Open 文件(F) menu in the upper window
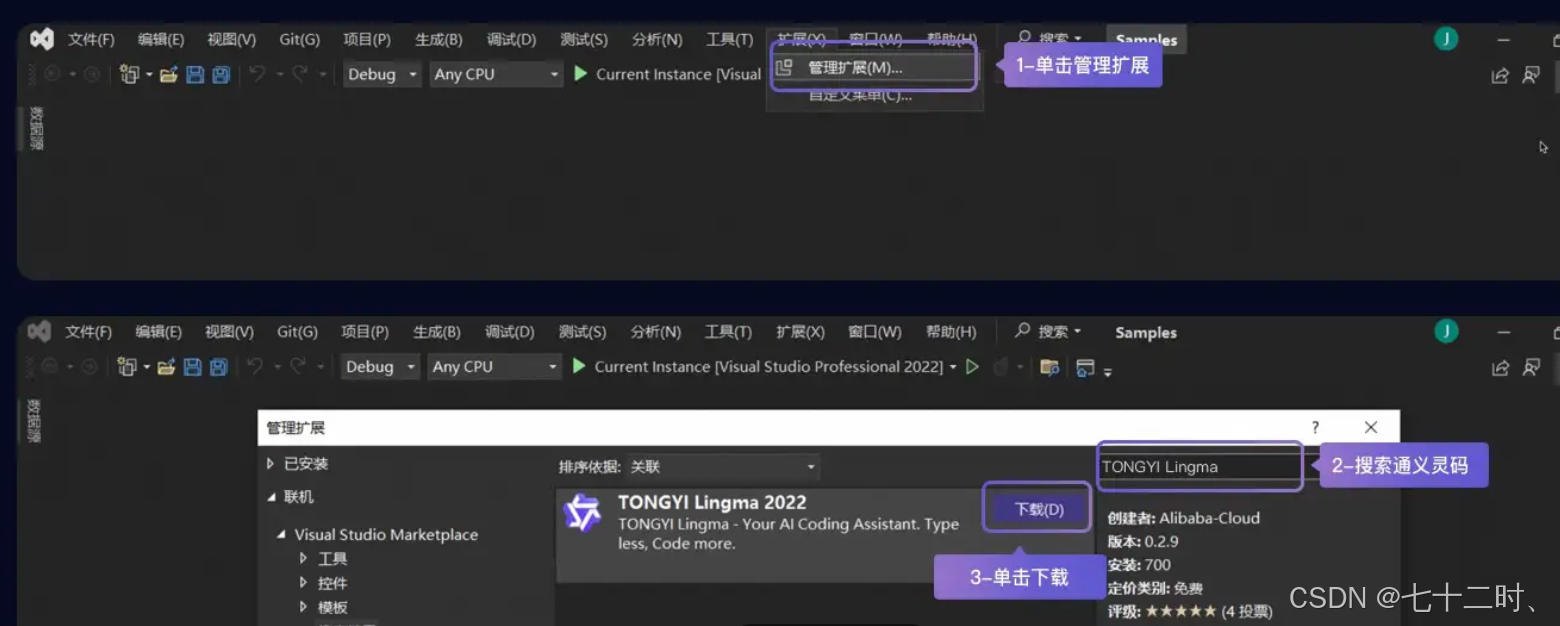 91,39
